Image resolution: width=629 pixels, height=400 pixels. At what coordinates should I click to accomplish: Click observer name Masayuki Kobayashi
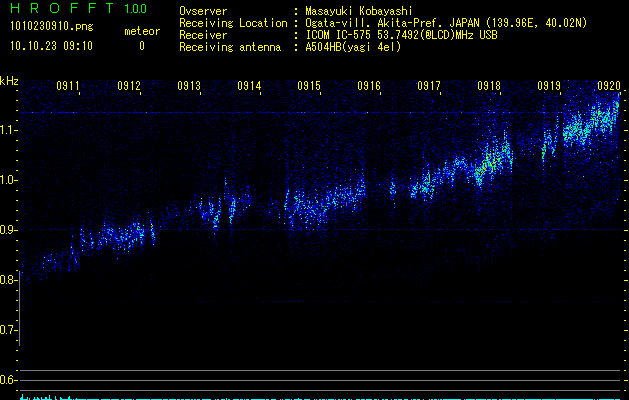pyautogui.click(x=359, y=11)
